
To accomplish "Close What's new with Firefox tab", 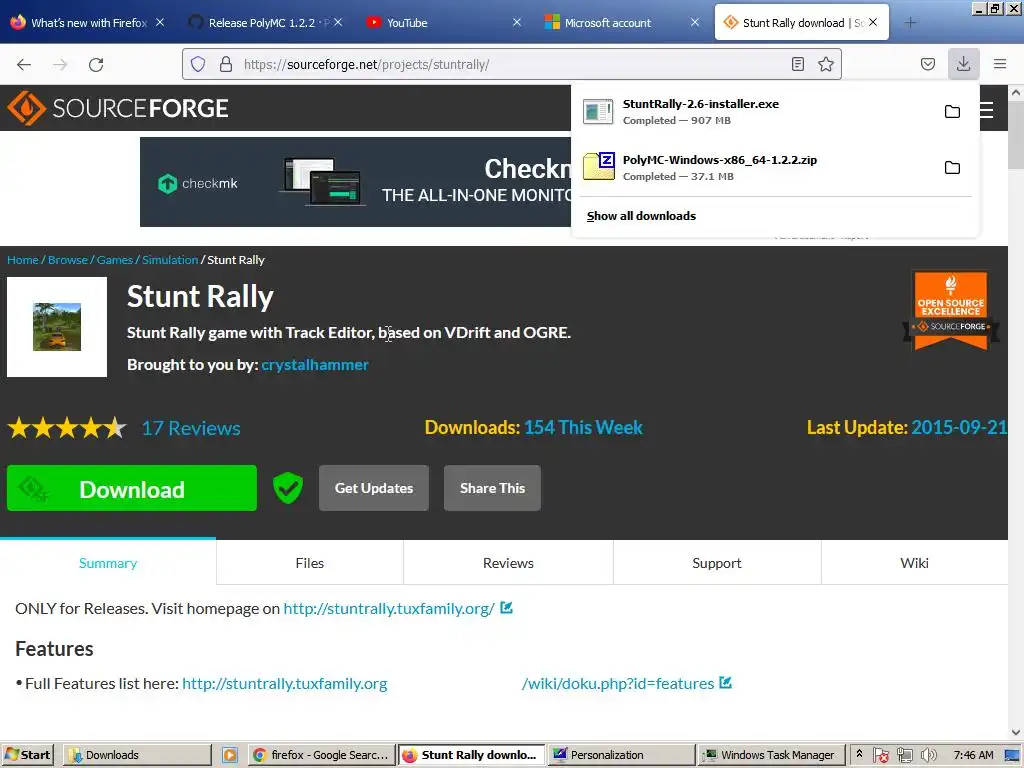I will pos(160,22).
